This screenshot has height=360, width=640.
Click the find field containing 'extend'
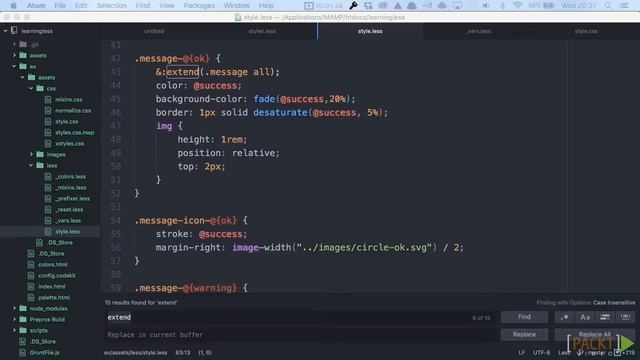point(300,317)
